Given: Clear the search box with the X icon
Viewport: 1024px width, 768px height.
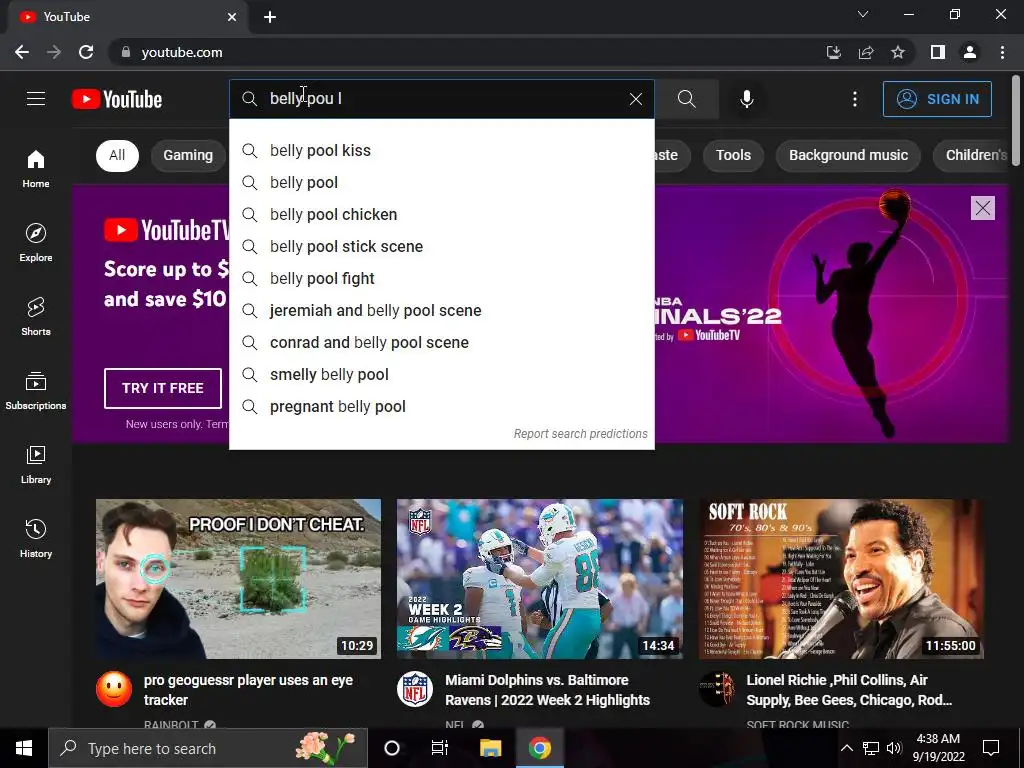Looking at the screenshot, I should coord(635,99).
